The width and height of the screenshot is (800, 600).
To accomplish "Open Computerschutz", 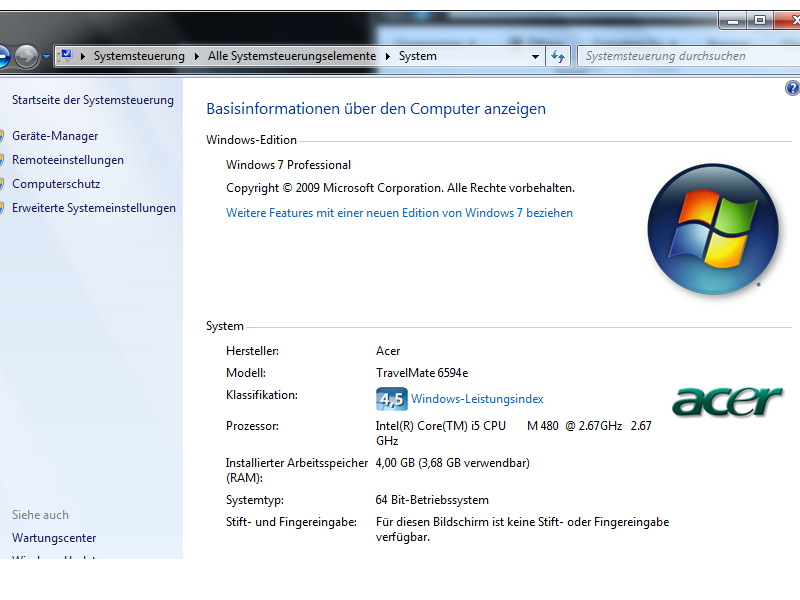I will 56,184.
